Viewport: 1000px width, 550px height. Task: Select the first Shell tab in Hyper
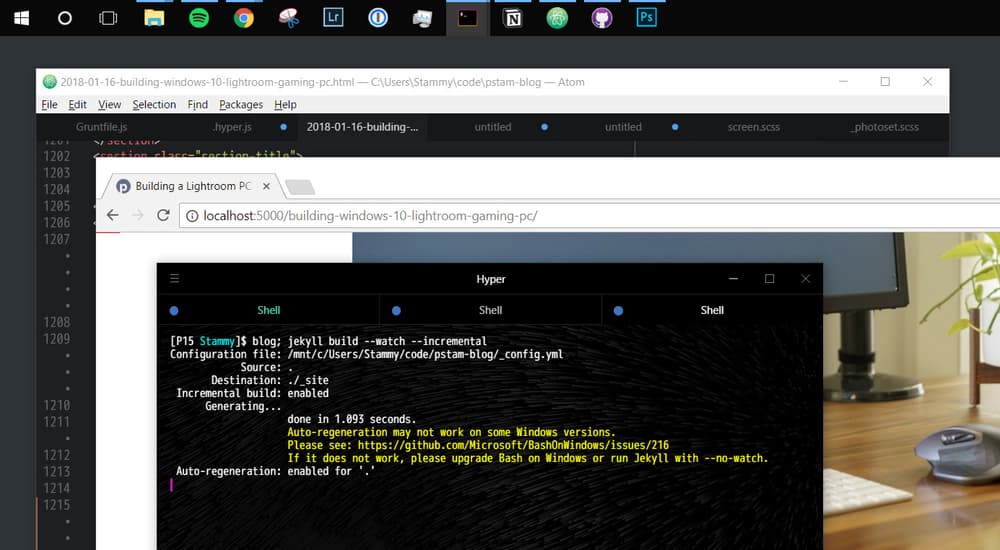point(268,310)
